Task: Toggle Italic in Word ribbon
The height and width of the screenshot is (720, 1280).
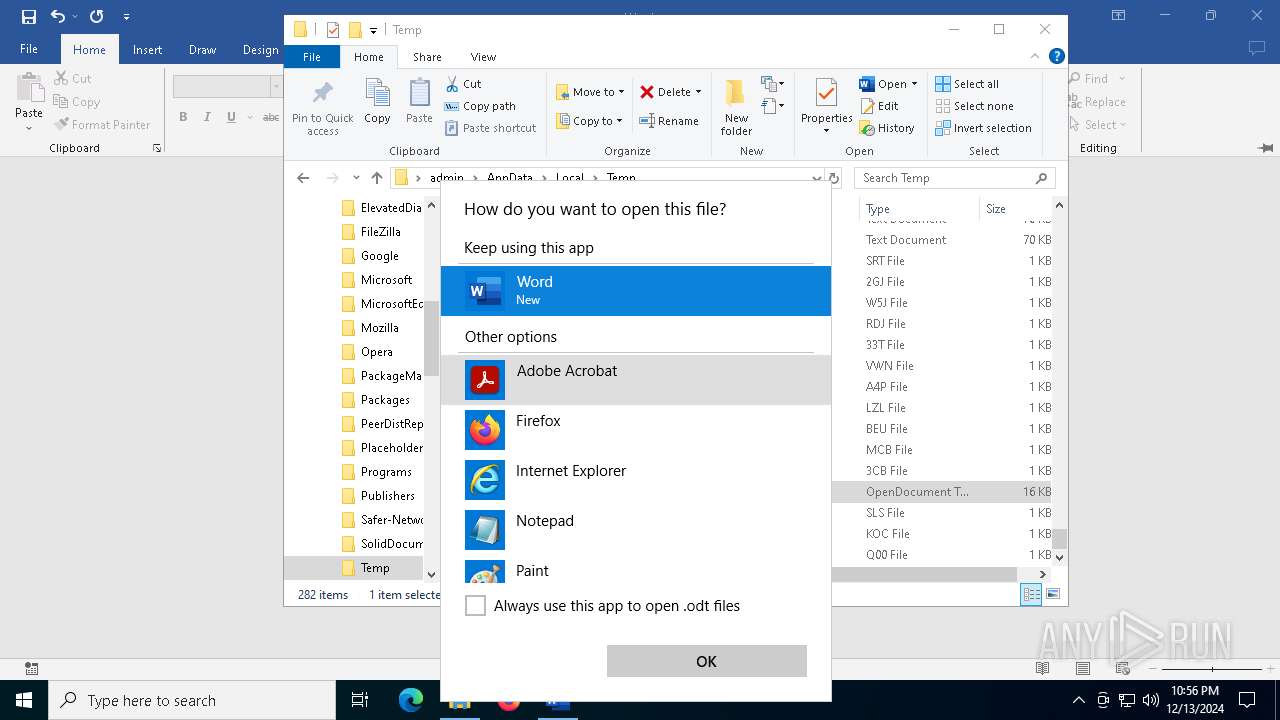Action: pos(207,117)
